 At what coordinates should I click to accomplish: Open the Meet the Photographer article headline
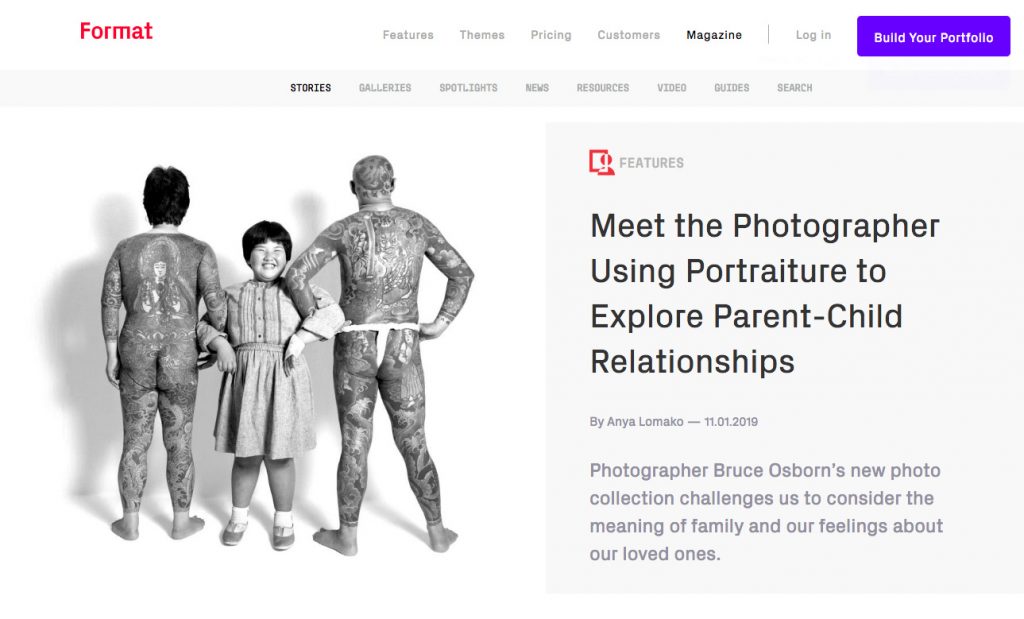click(x=764, y=293)
